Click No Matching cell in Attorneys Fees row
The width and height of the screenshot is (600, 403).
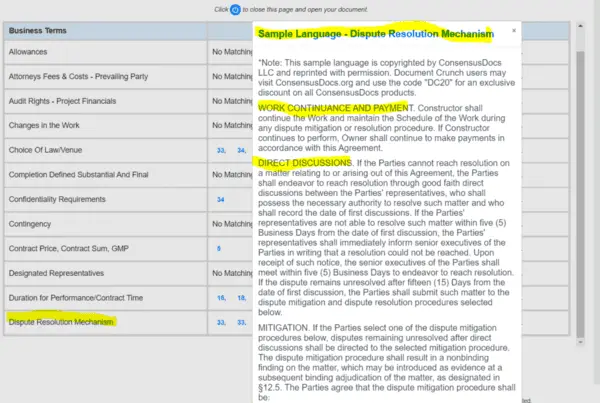click(x=232, y=77)
